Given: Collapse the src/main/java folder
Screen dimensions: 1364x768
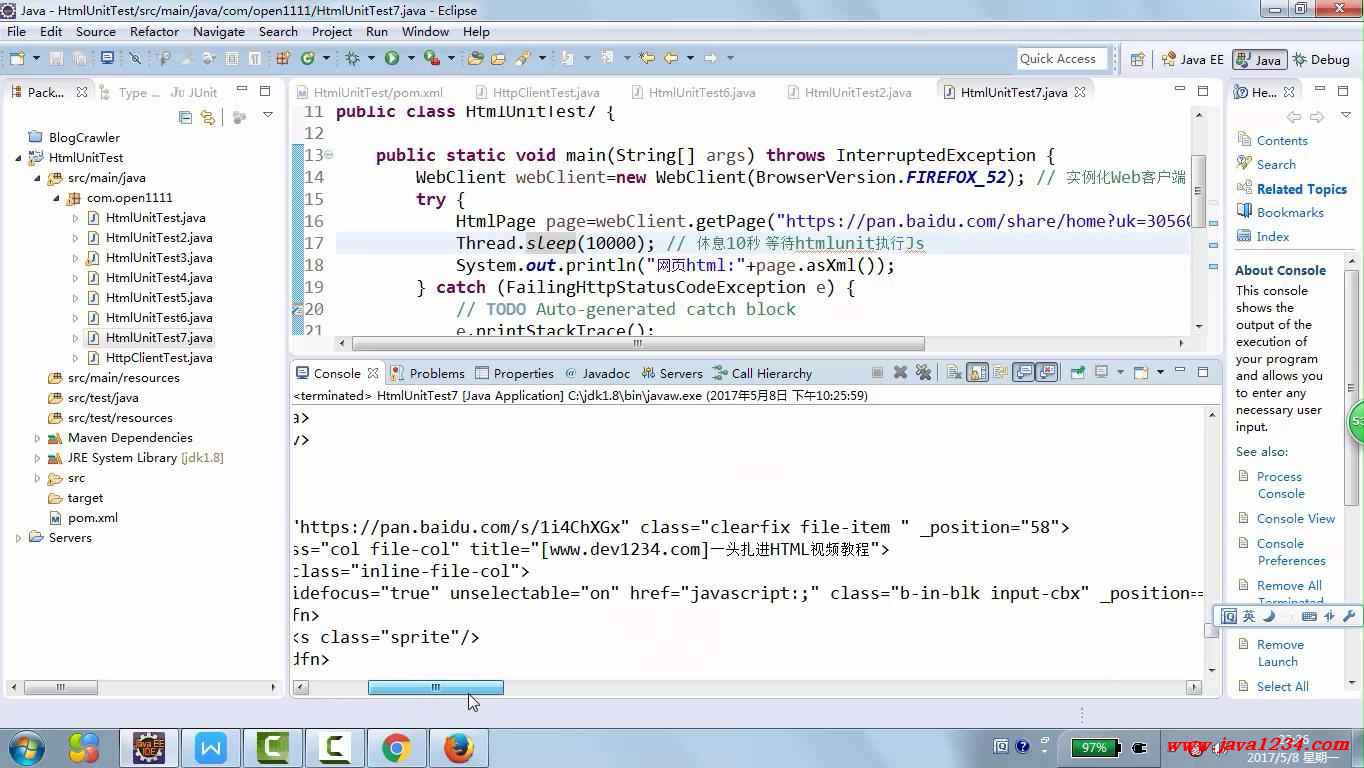Looking at the screenshot, I should click(37, 178).
